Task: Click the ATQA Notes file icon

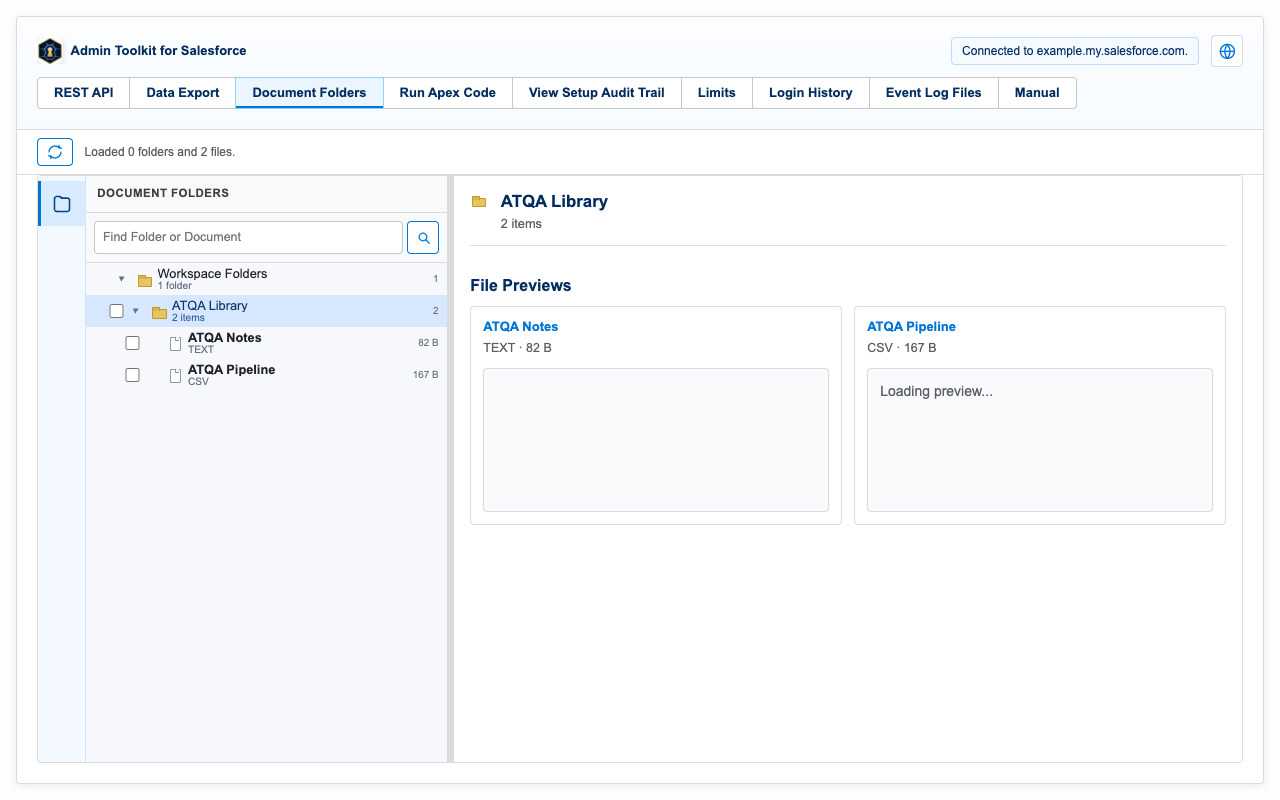Action: pos(175,344)
